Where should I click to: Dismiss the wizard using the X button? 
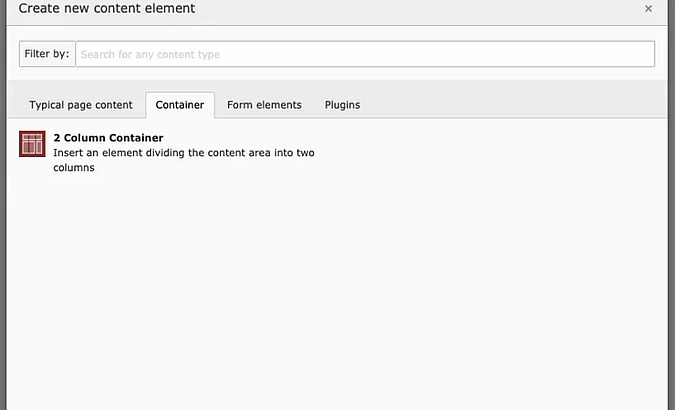point(648,9)
